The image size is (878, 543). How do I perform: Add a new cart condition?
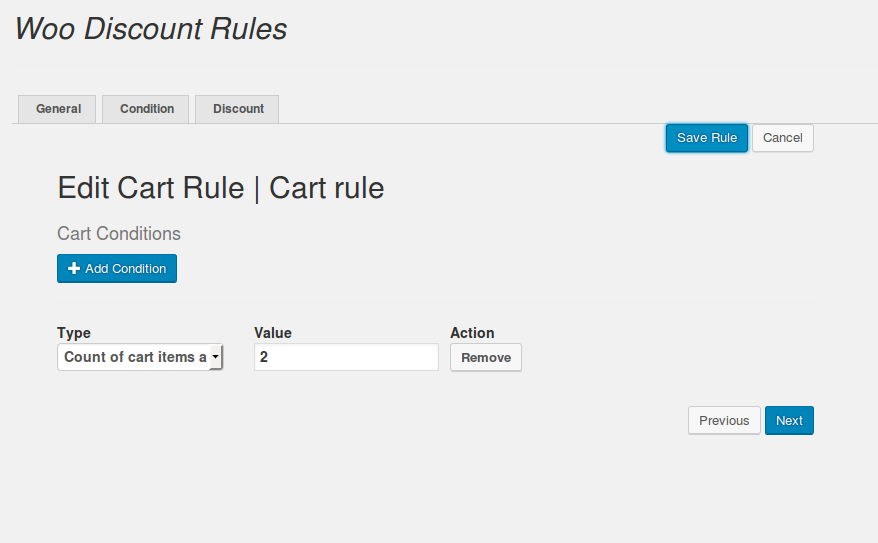point(117,269)
